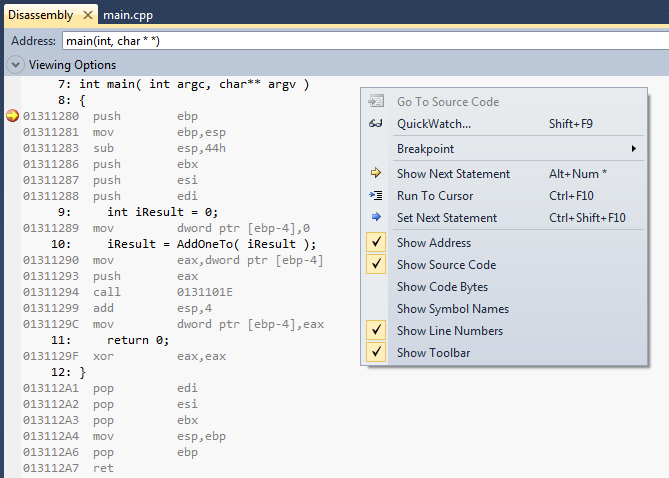Enable Show Code Bytes
This screenshot has width=669, height=478.
tap(442, 287)
